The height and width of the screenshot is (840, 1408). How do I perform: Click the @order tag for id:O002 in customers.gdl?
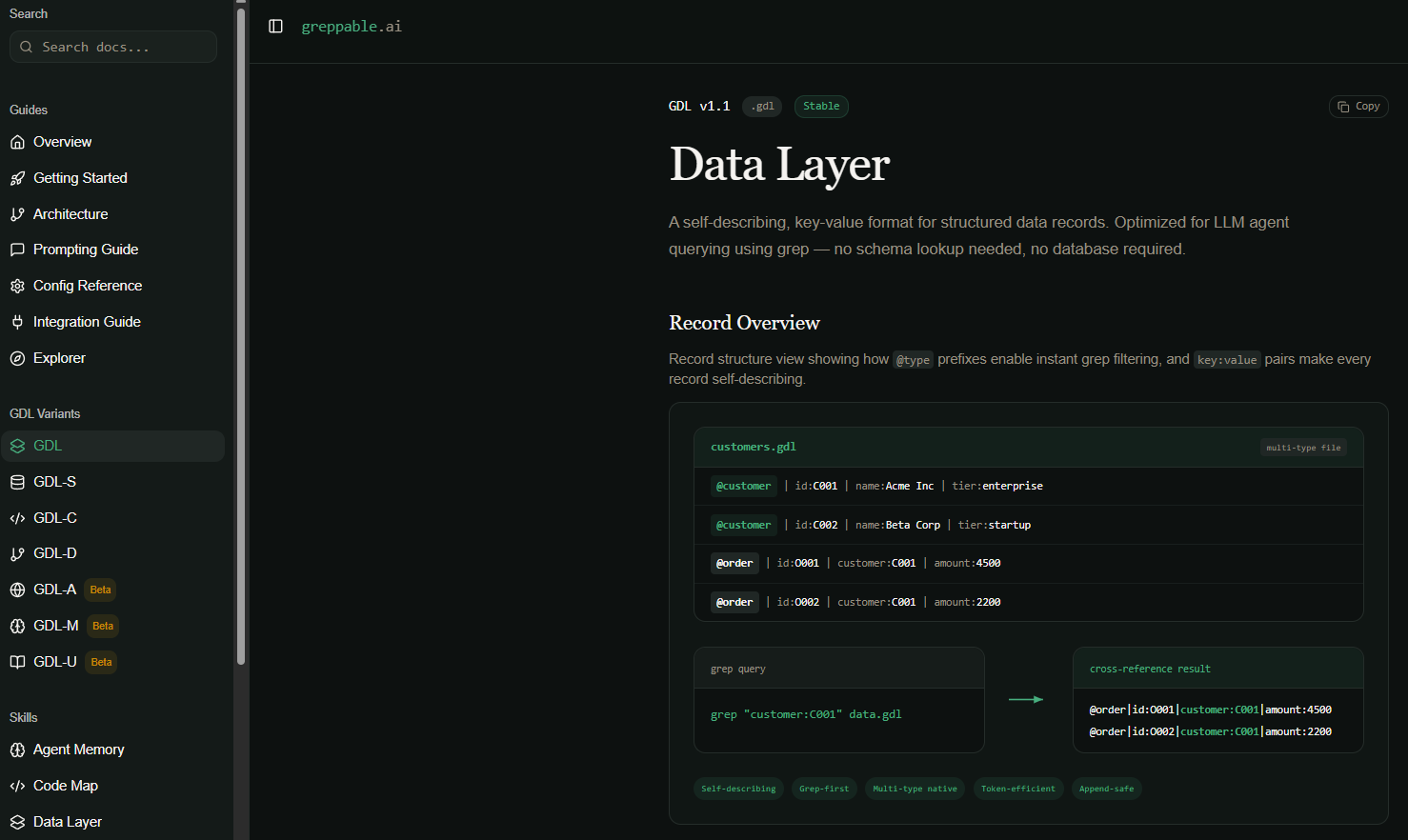pos(734,602)
